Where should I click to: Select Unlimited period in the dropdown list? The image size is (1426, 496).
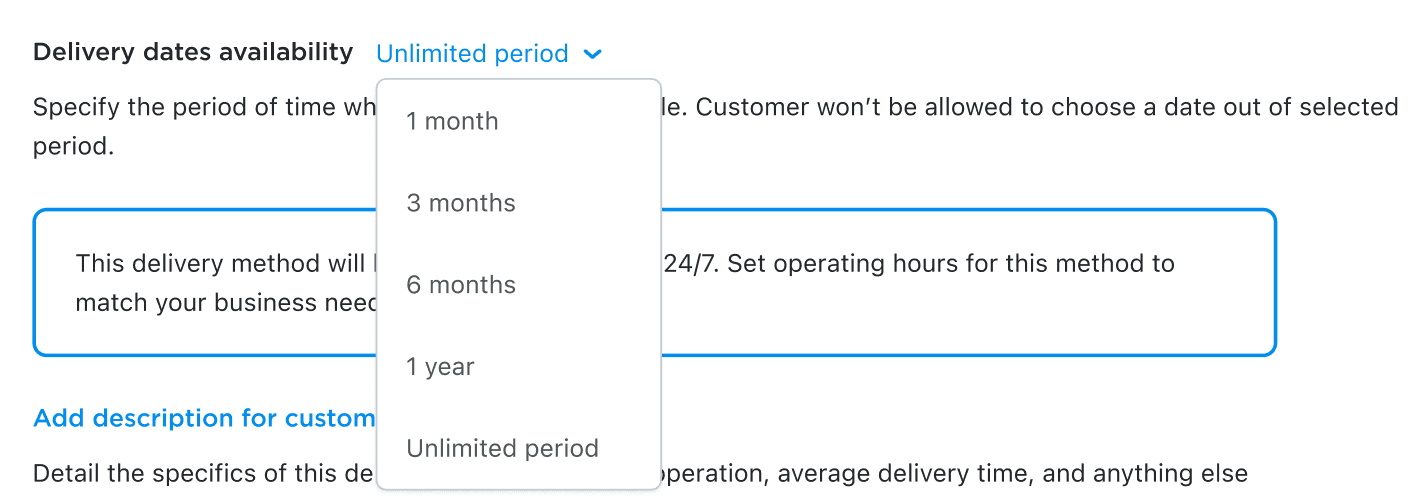(x=502, y=449)
